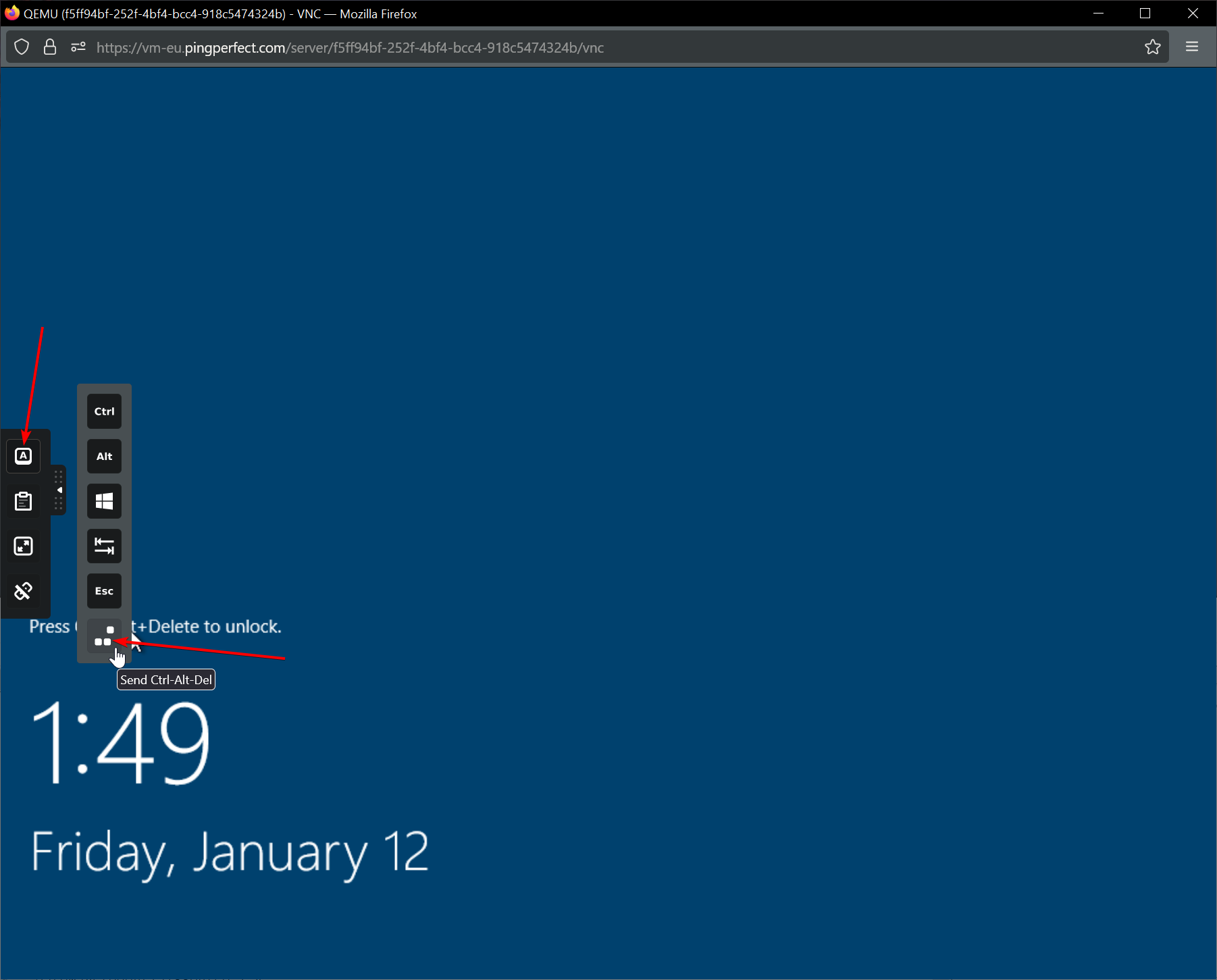Send the Tab key to remote

pos(104,546)
